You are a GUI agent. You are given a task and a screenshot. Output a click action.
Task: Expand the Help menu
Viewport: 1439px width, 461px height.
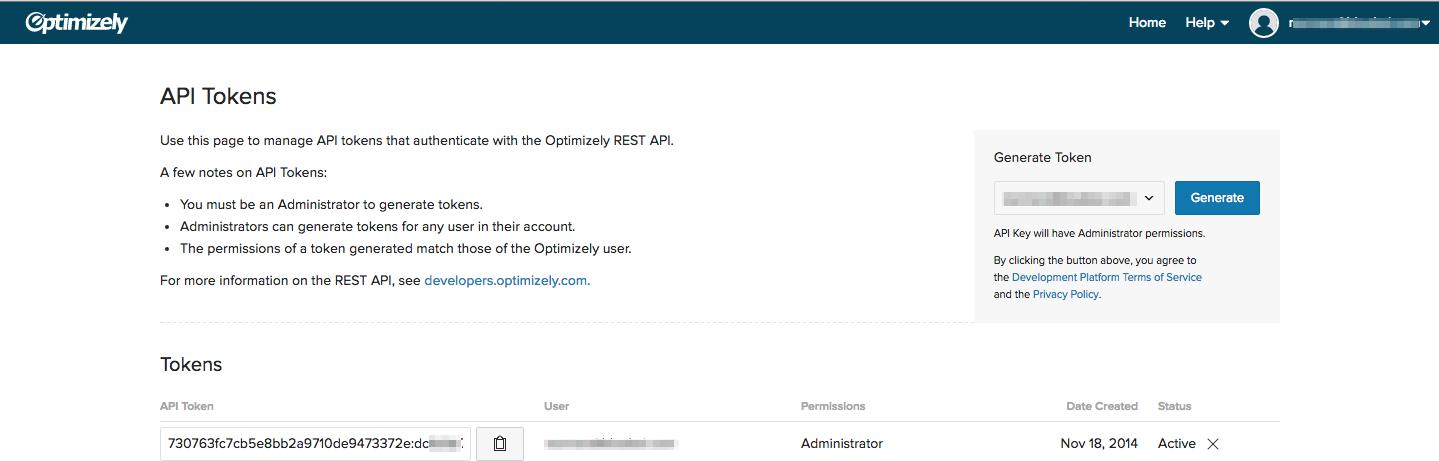tap(1207, 23)
